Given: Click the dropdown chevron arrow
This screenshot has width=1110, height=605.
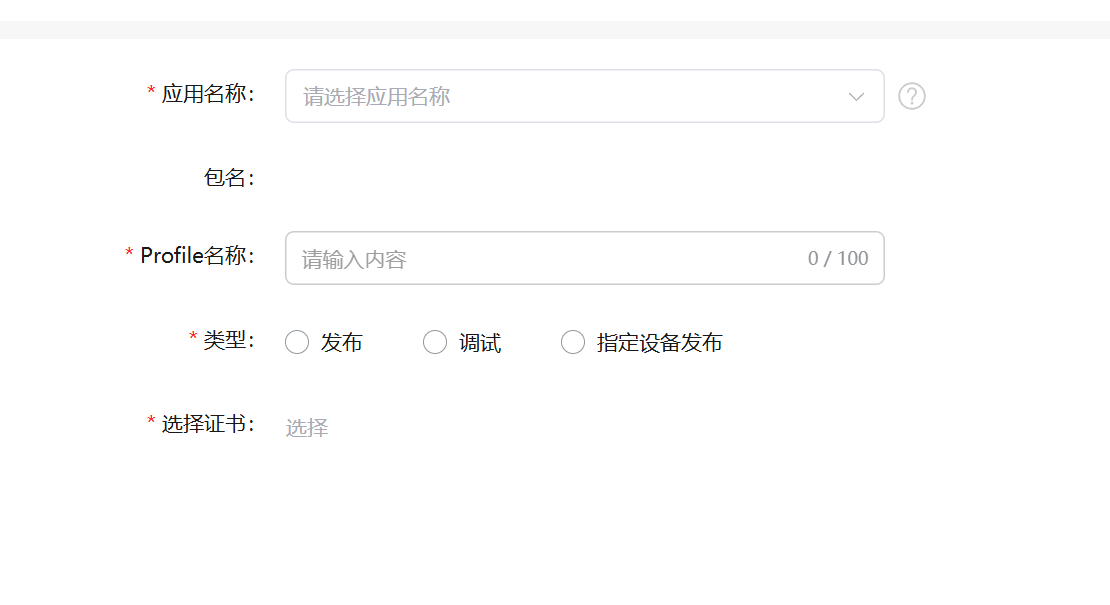Looking at the screenshot, I should (855, 96).
